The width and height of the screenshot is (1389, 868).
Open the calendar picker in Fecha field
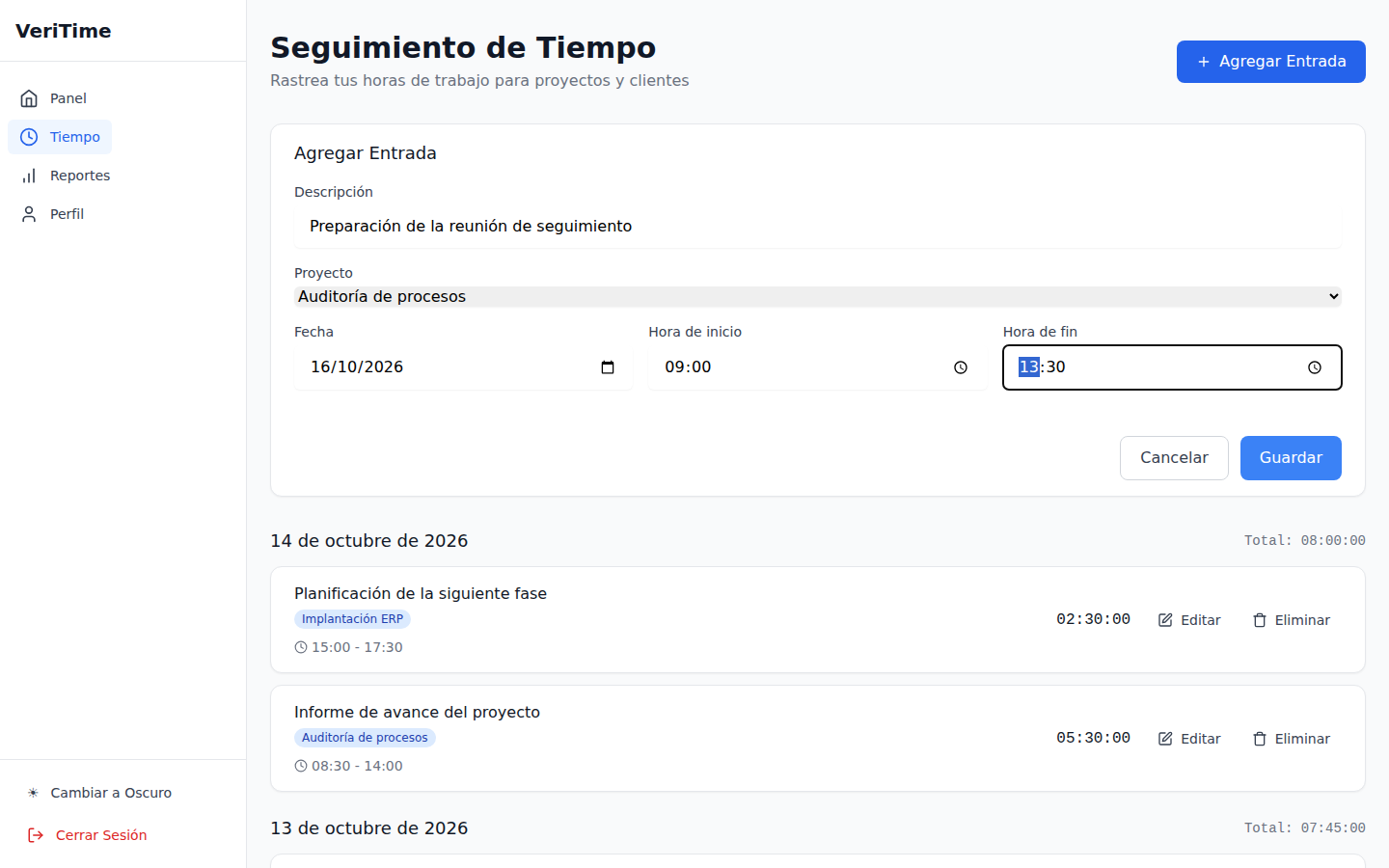[608, 367]
